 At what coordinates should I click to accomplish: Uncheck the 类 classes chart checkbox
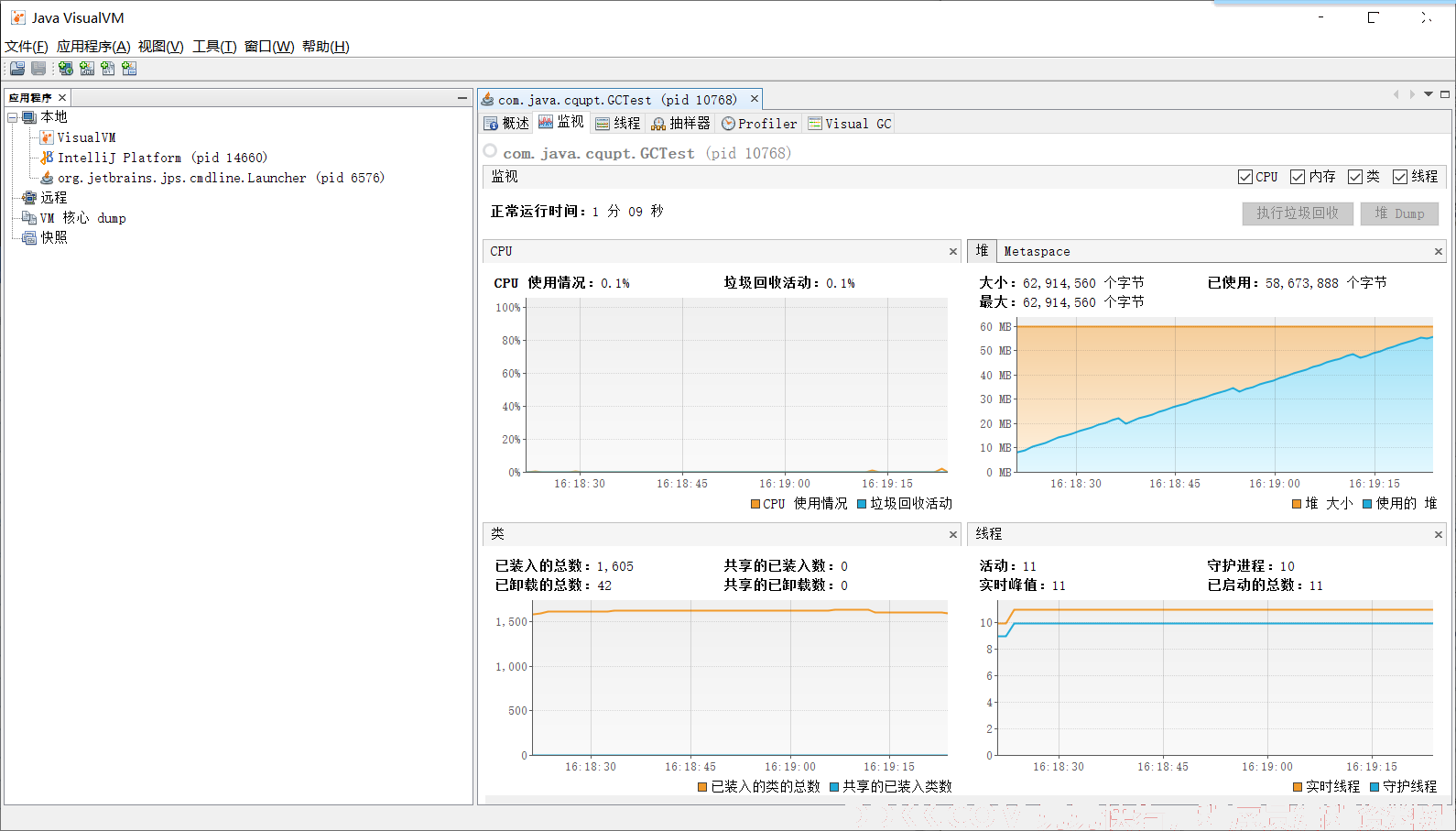click(x=1355, y=177)
